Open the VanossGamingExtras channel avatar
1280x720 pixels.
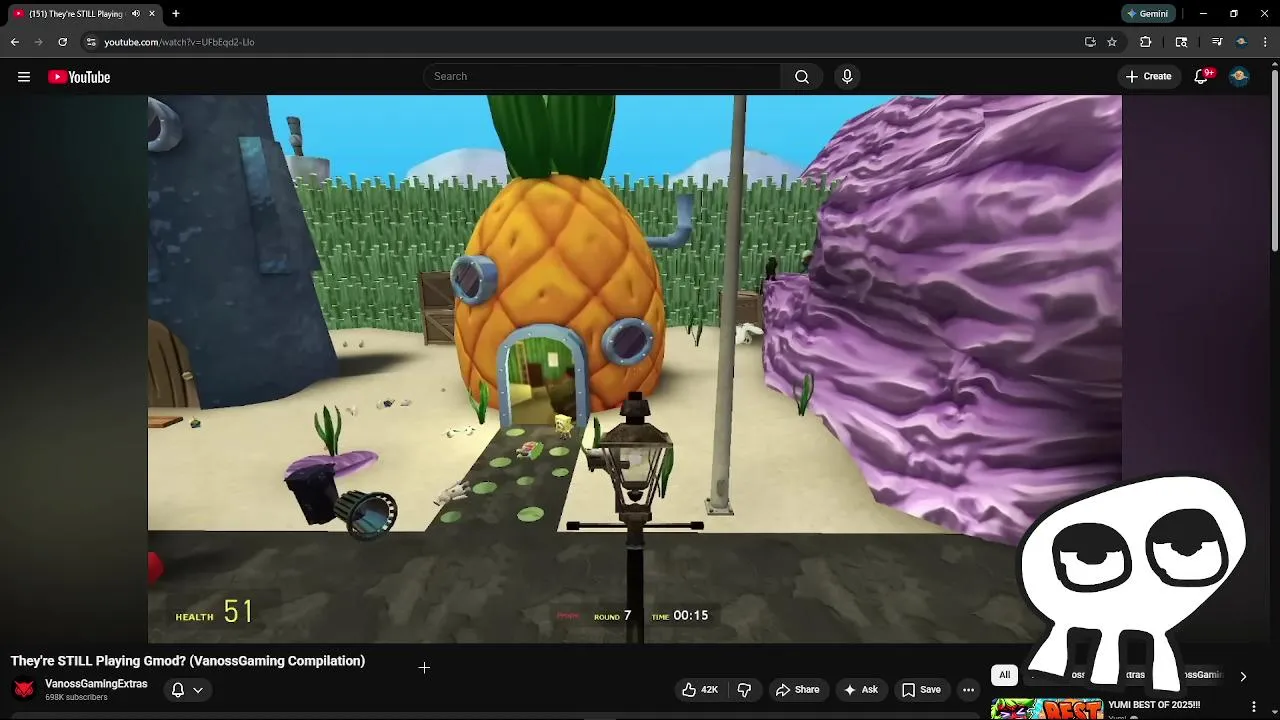[24, 689]
